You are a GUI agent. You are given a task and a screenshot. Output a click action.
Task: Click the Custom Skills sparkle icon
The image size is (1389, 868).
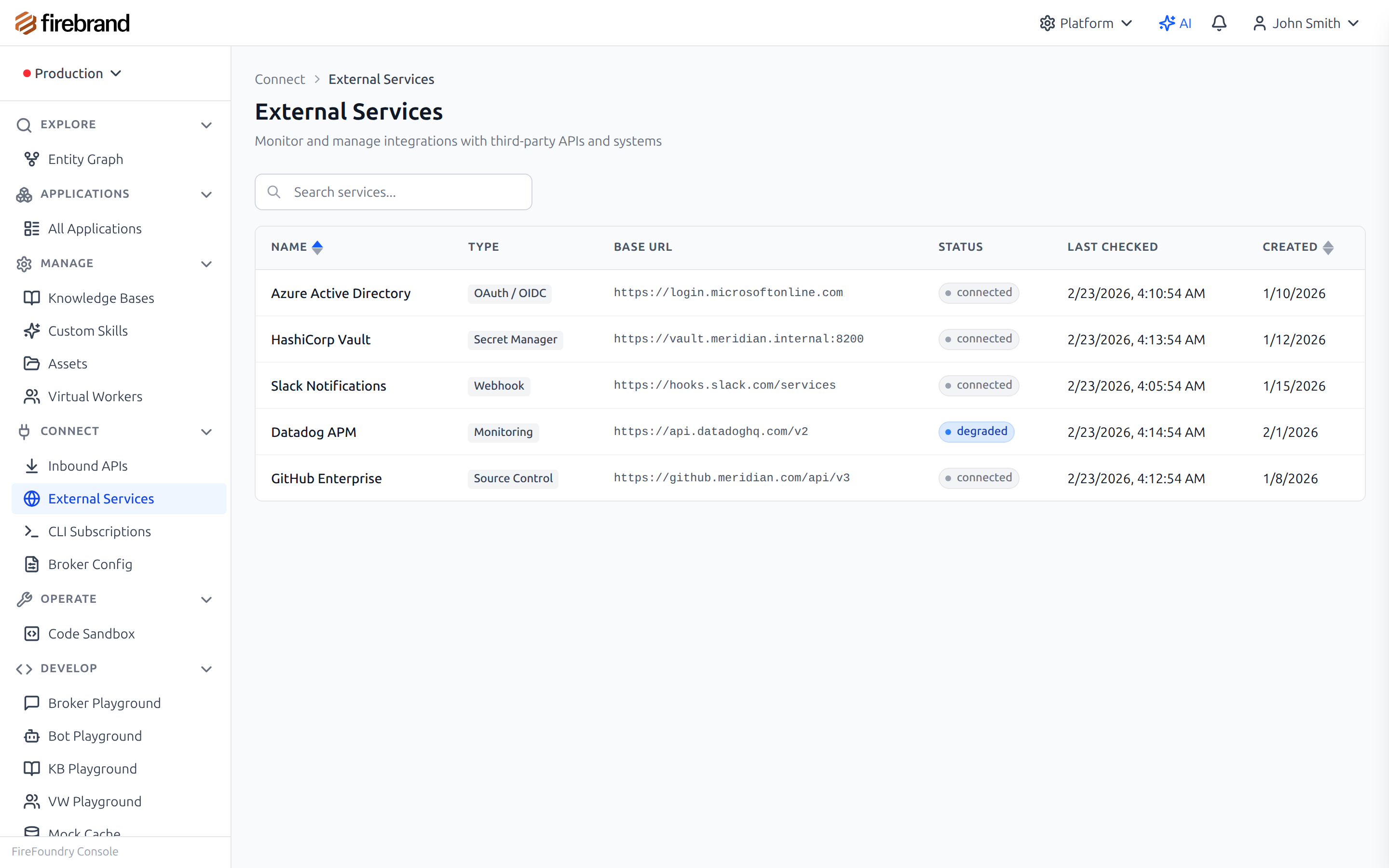[x=31, y=331]
